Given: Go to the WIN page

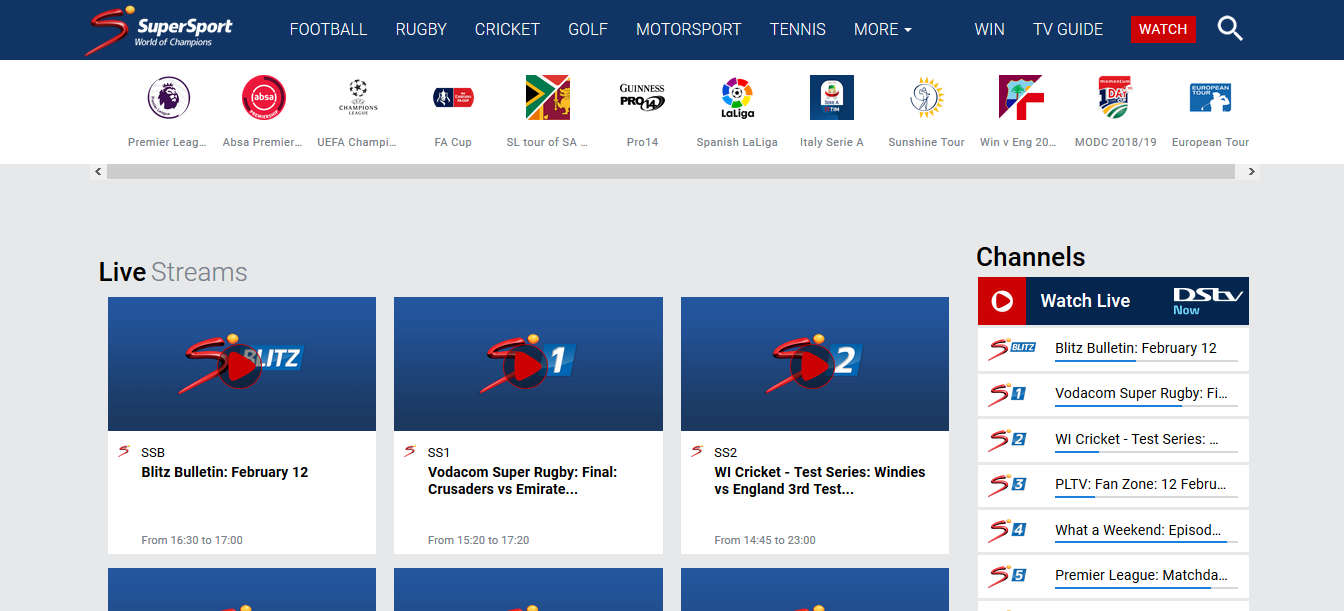Looking at the screenshot, I should click(x=990, y=30).
